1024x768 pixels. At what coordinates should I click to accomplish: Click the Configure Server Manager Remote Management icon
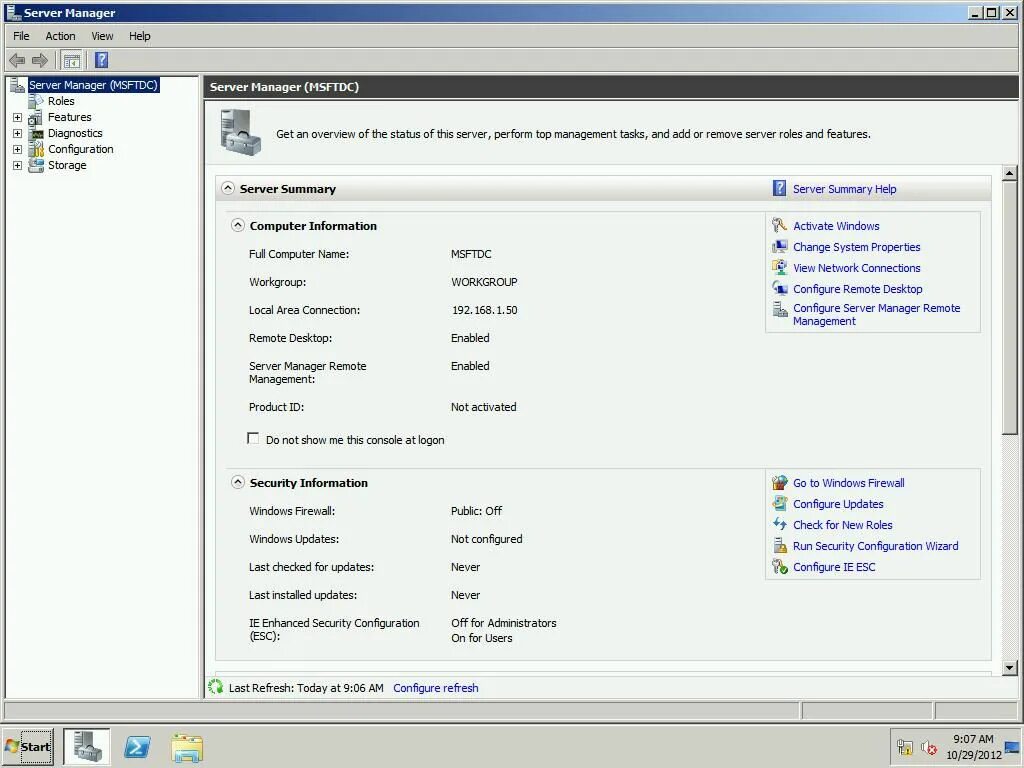[779, 309]
